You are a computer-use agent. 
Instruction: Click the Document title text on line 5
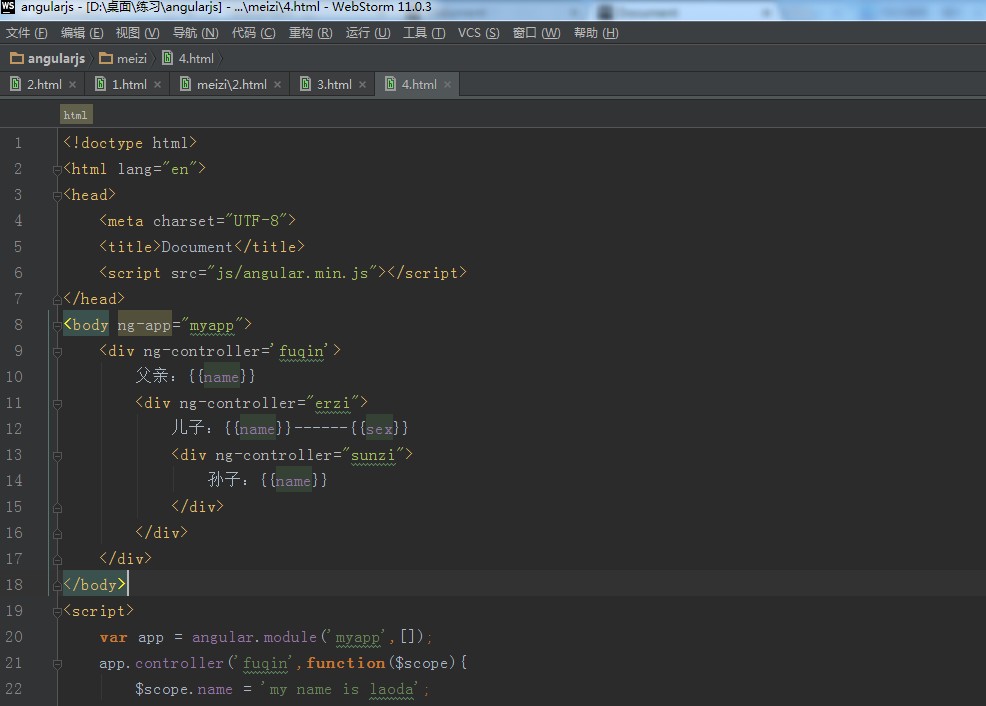(197, 247)
